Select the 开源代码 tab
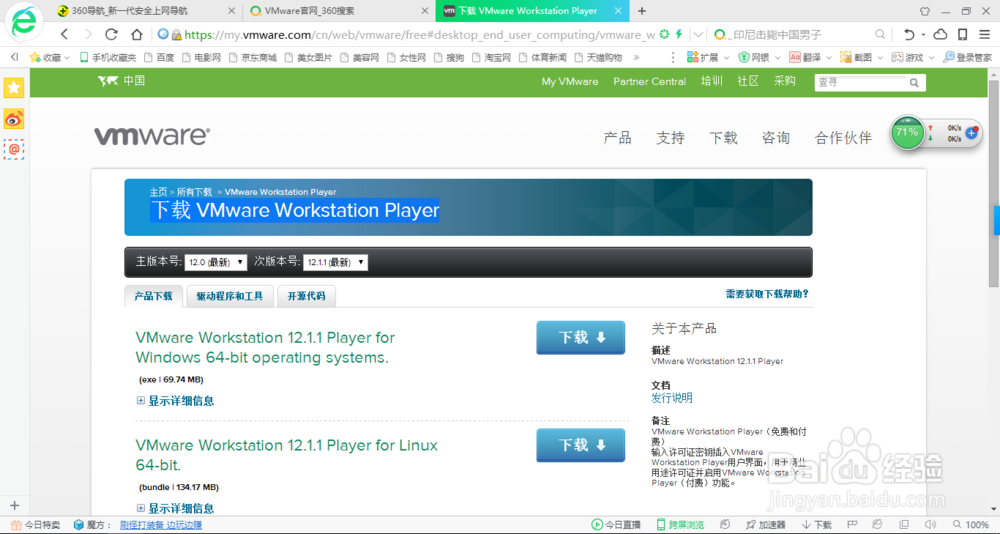The height and width of the screenshot is (534, 1000). (306, 296)
